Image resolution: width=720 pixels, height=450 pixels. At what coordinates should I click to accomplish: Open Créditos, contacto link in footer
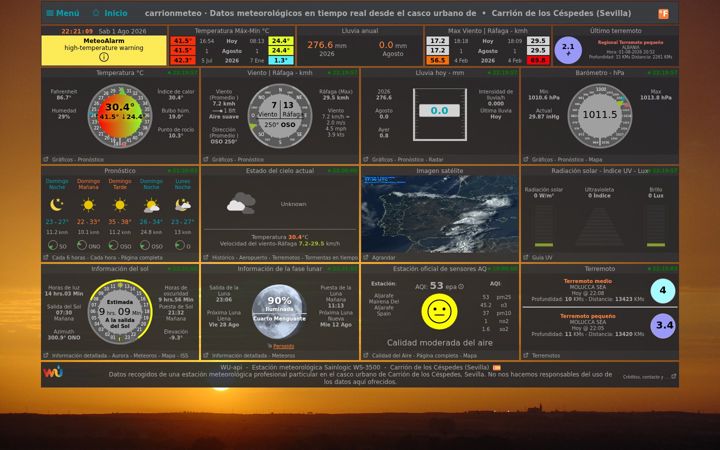[643, 377]
